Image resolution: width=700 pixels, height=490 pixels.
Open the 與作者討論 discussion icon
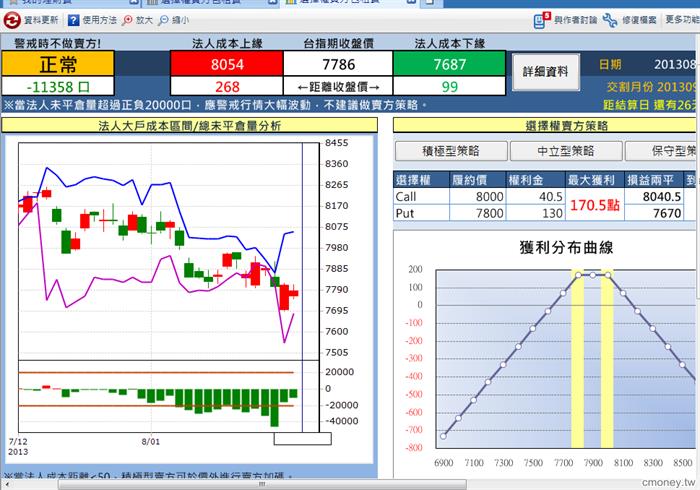pyautogui.click(x=542, y=20)
